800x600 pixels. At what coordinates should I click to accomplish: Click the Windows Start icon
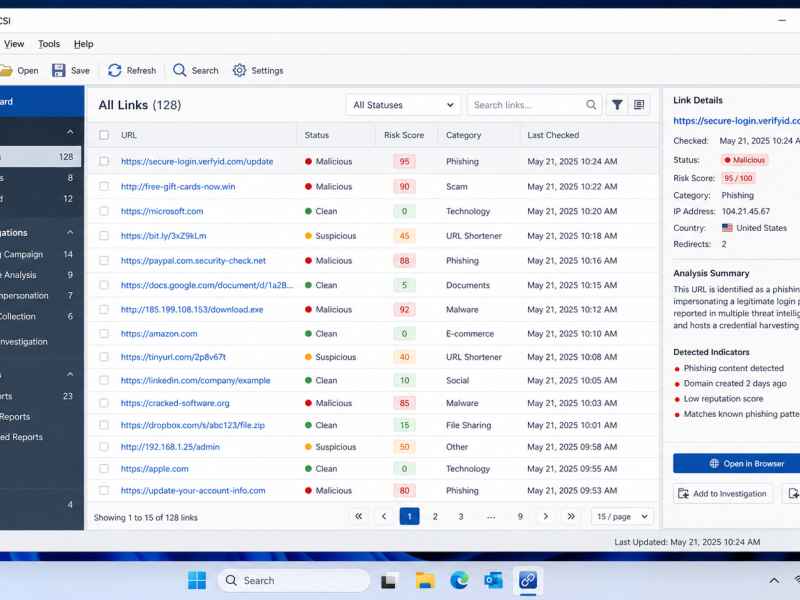197,581
